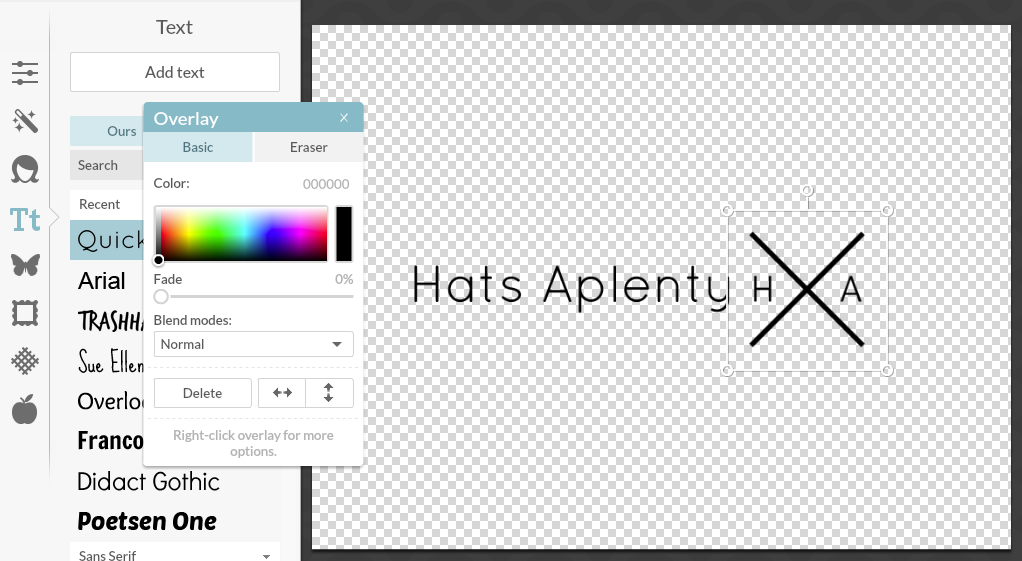This screenshot has width=1022, height=561.
Task: Open the Touch Up face icon
Action: (x=25, y=169)
